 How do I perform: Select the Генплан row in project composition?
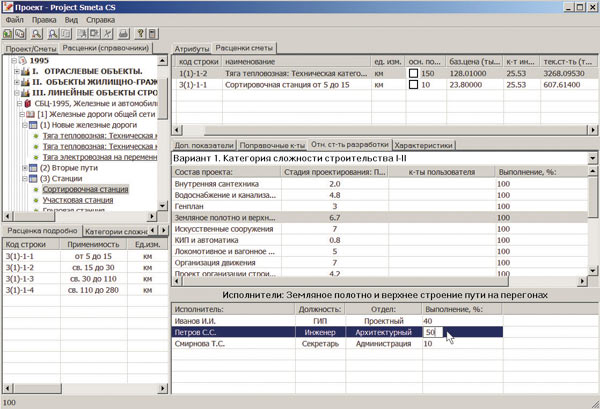[x=380, y=207]
